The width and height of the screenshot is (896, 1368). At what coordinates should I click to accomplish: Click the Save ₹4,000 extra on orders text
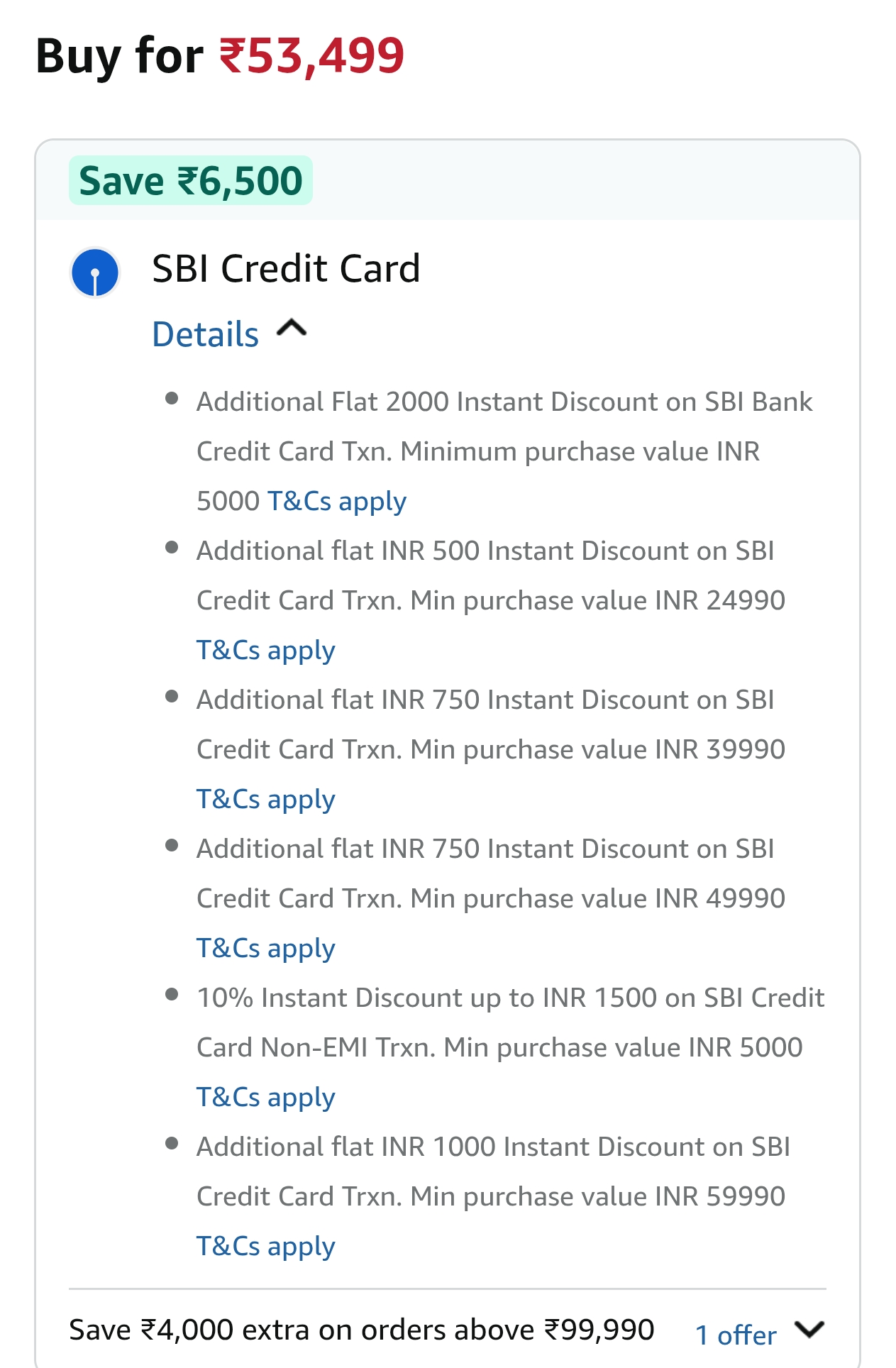(361, 1330)
